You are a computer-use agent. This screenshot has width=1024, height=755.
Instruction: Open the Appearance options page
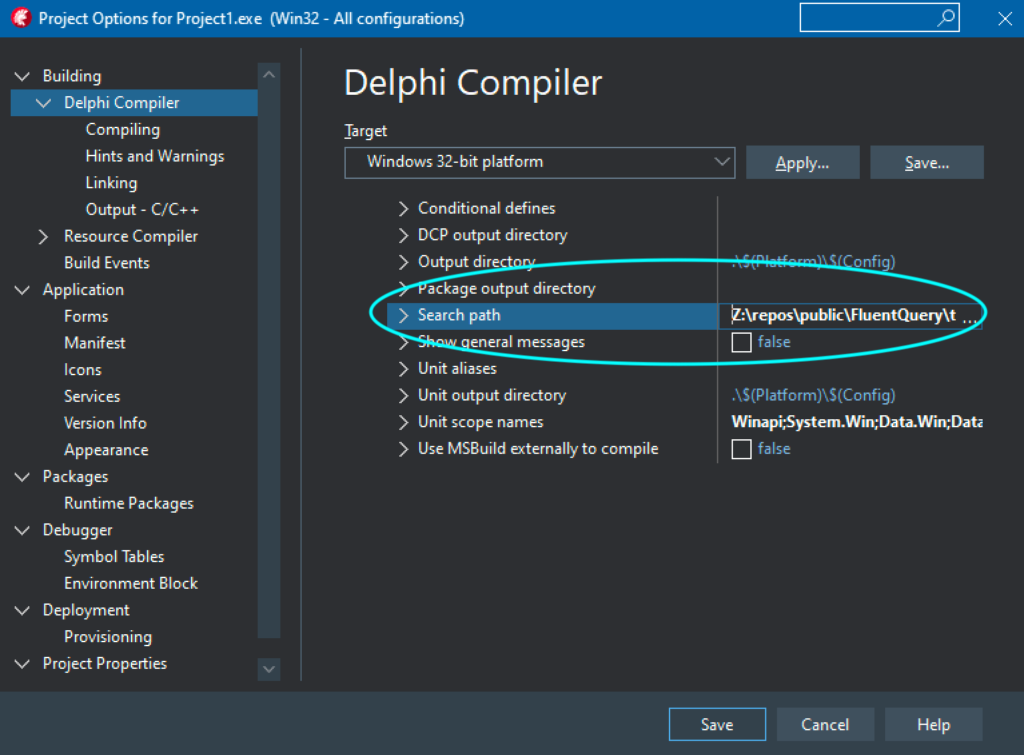(106, 450)
